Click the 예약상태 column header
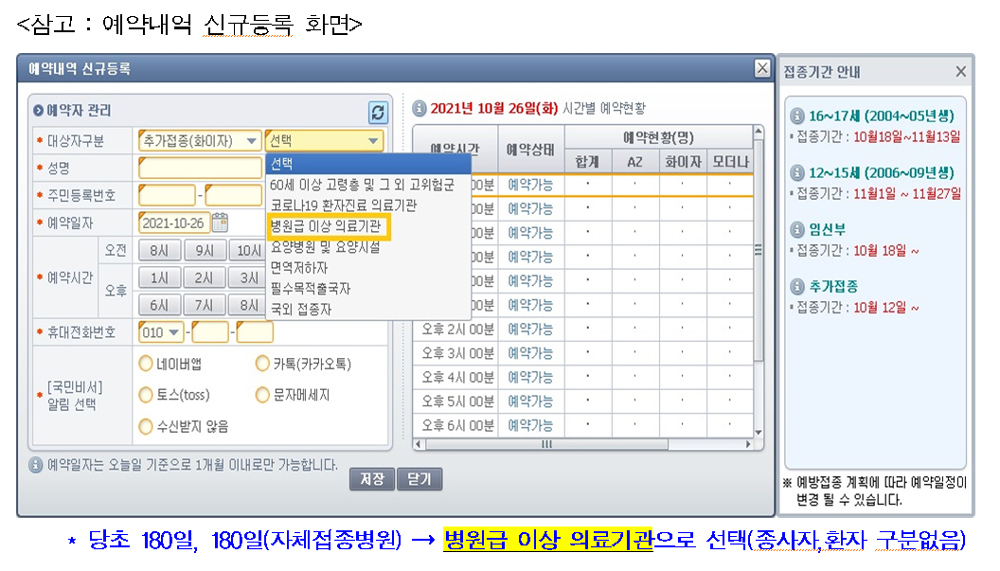This screenshot has width=1000, height=571. coord(531,149)
